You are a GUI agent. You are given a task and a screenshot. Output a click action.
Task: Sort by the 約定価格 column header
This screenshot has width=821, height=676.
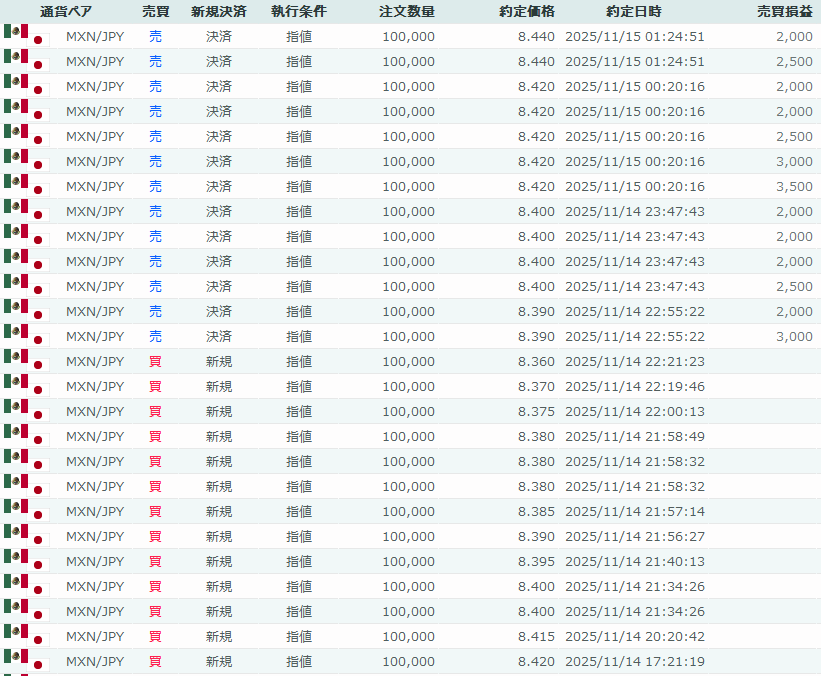[x=526, y=12]
